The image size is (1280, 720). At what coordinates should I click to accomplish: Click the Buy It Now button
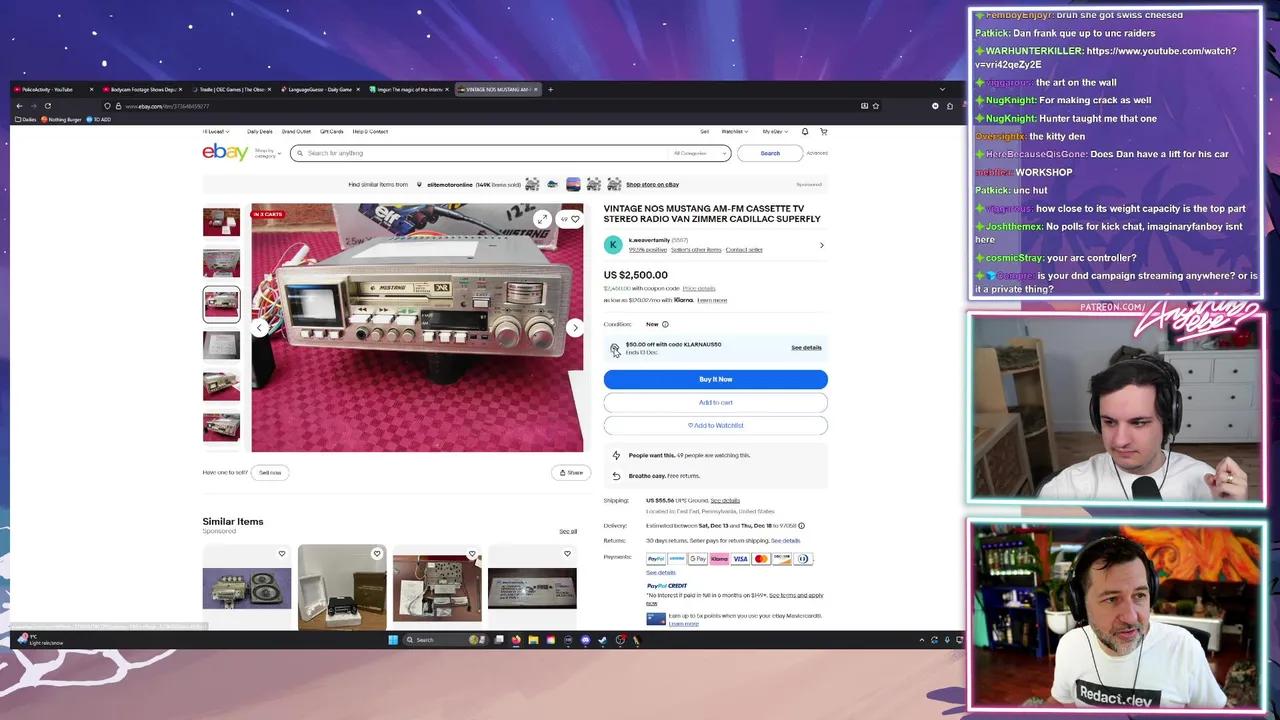(x=716, y=379)
